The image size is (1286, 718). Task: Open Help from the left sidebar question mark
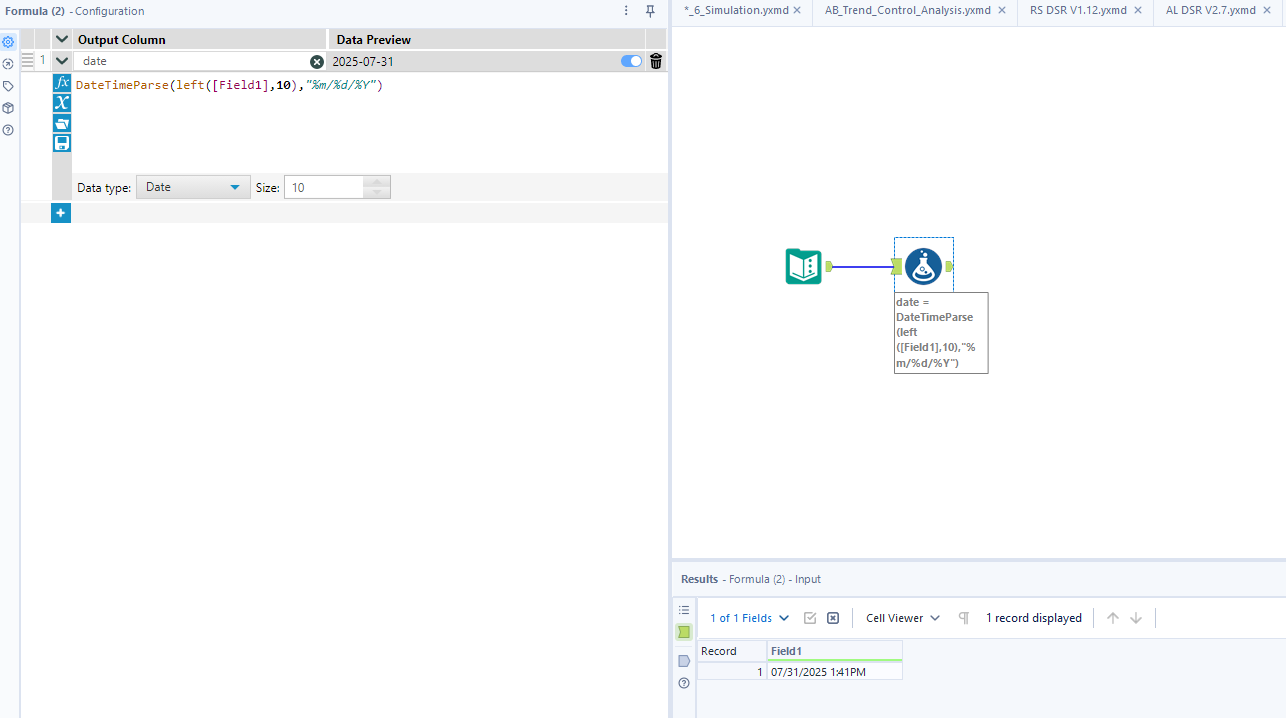coord(8,129)
